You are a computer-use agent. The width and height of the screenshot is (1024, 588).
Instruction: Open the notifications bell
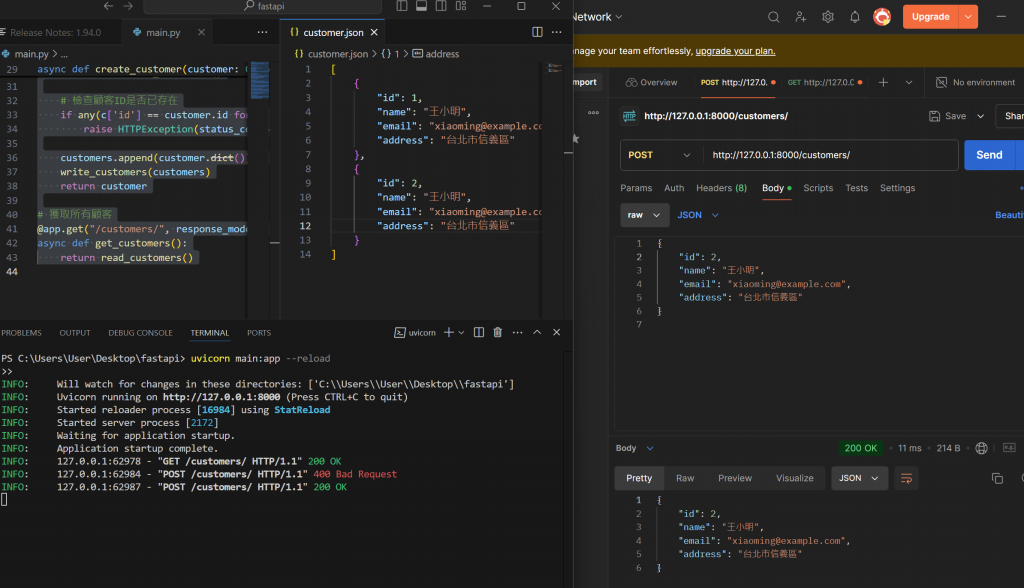coord(855,17)
